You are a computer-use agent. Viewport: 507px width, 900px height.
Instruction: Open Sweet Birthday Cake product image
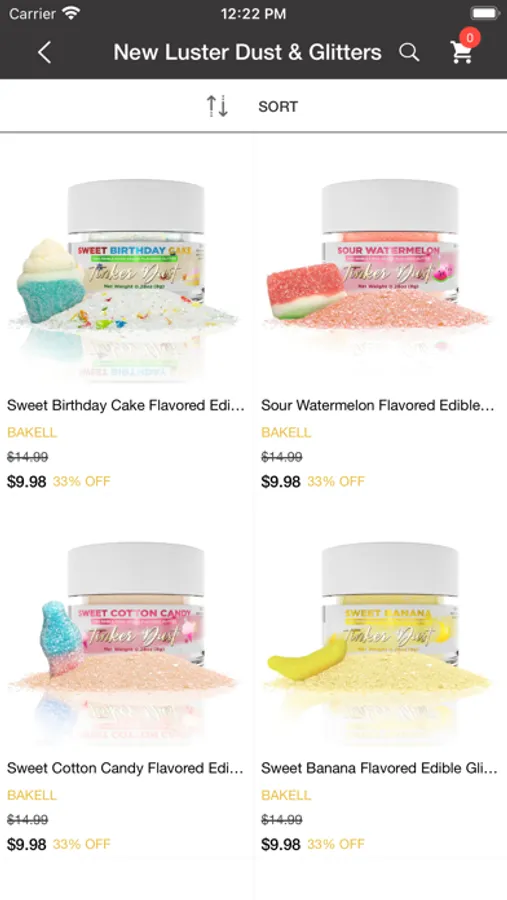pyautogui.click(x=126, y=276)
